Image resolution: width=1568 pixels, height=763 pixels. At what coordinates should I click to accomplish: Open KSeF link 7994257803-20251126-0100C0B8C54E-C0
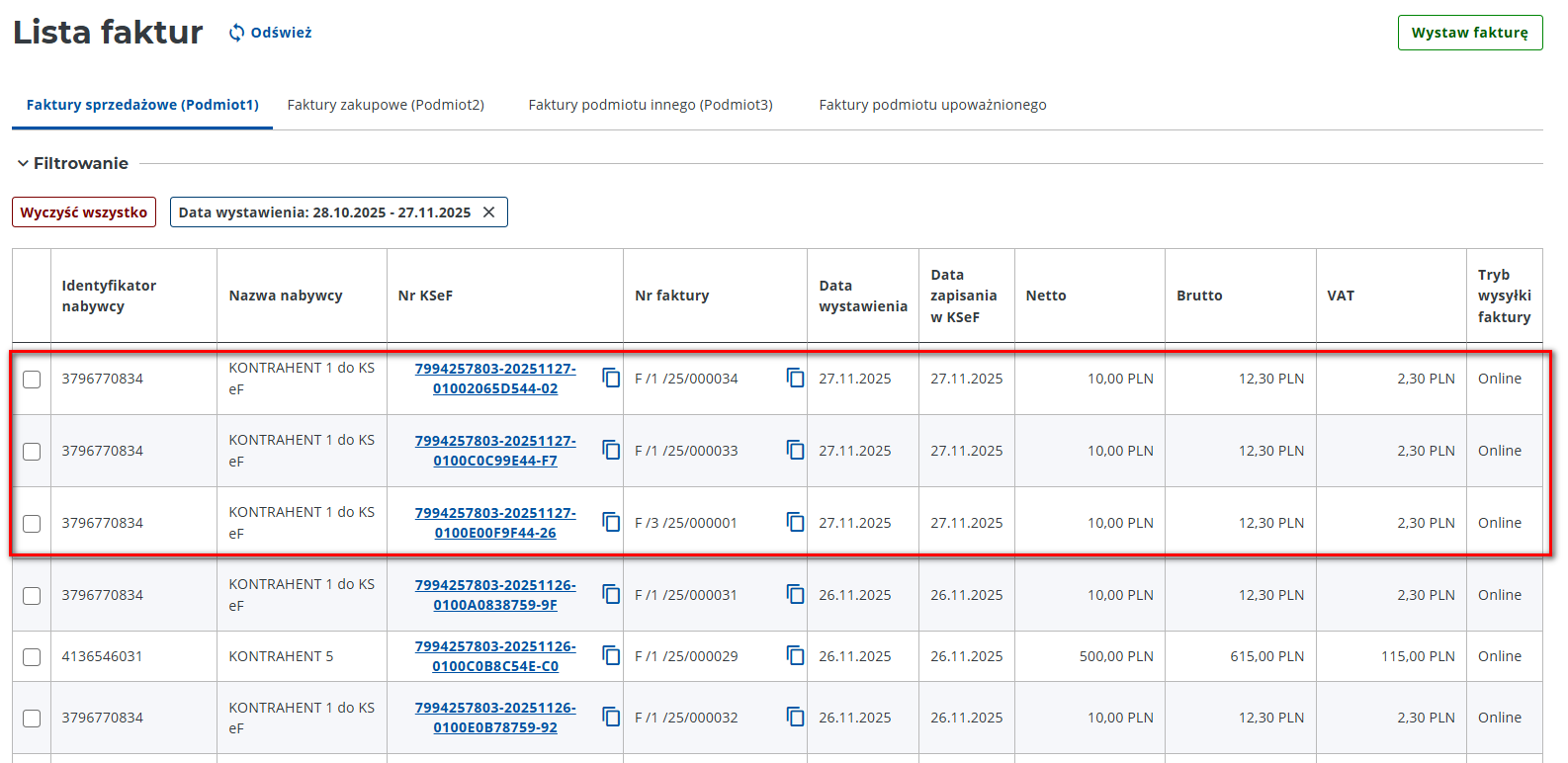(x=495, y=656)
